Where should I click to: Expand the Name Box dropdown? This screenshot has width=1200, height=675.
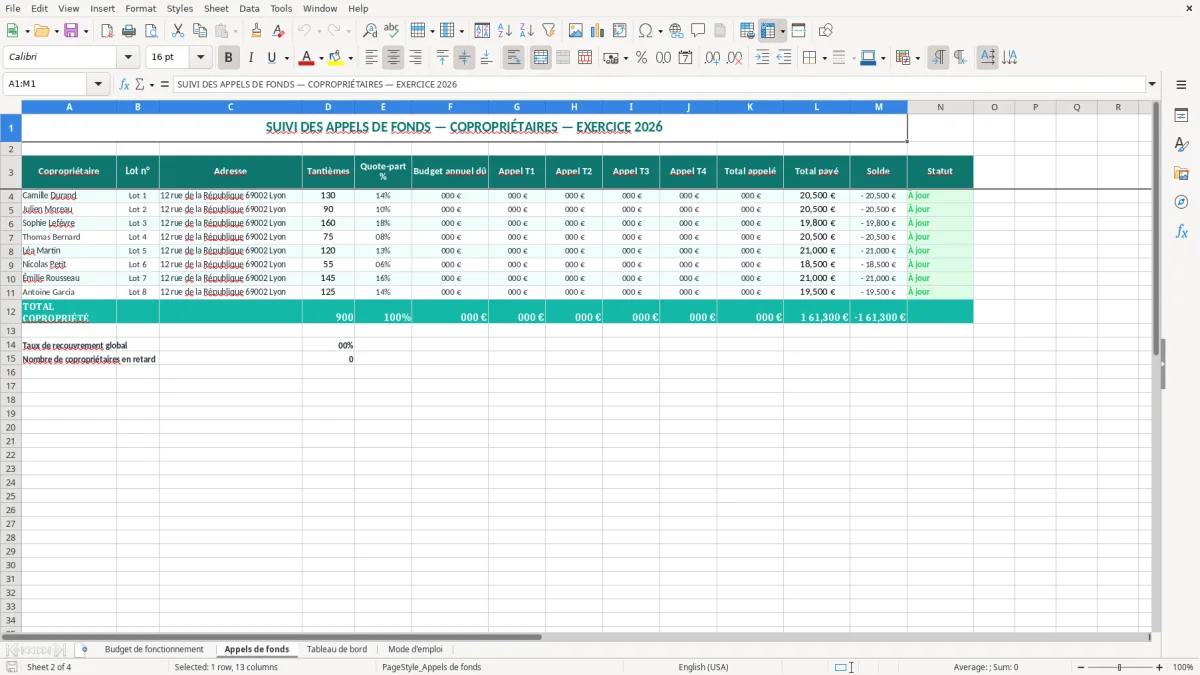click(99, 84)
